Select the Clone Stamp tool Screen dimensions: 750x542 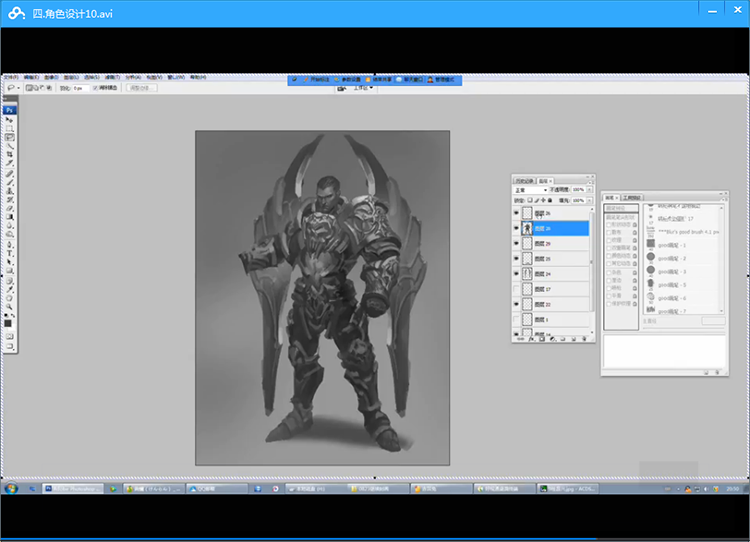9,191
